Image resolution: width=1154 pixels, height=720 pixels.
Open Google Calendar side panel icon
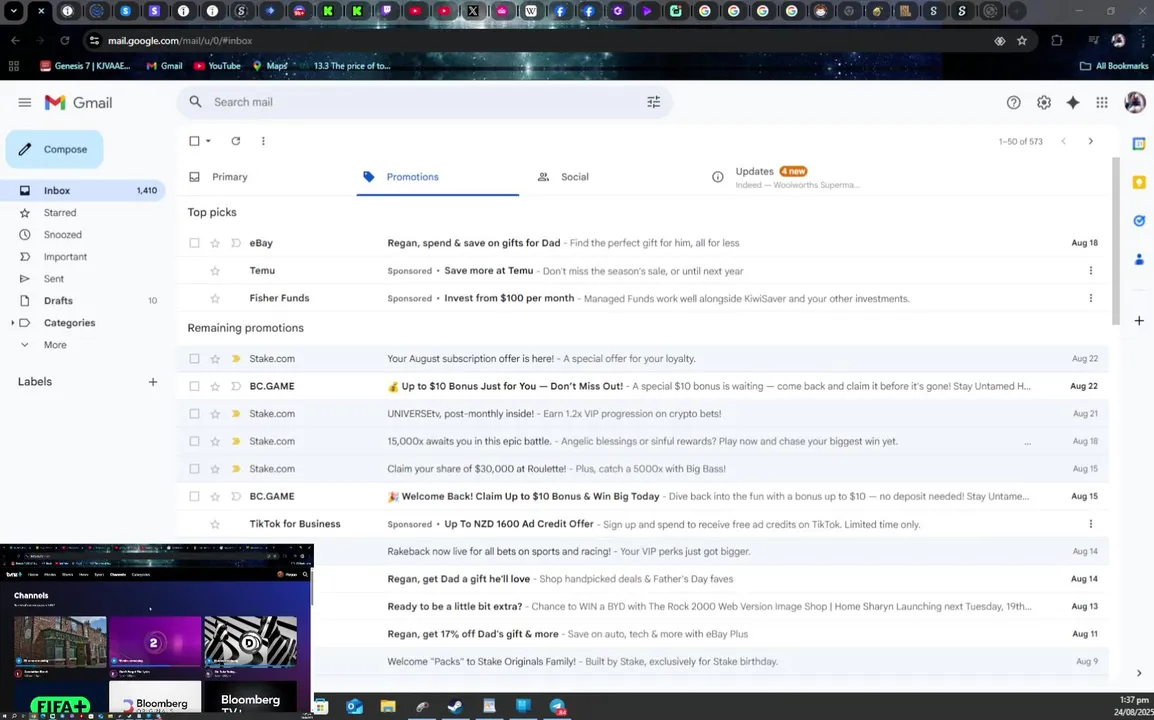[x=1139, y=144]
